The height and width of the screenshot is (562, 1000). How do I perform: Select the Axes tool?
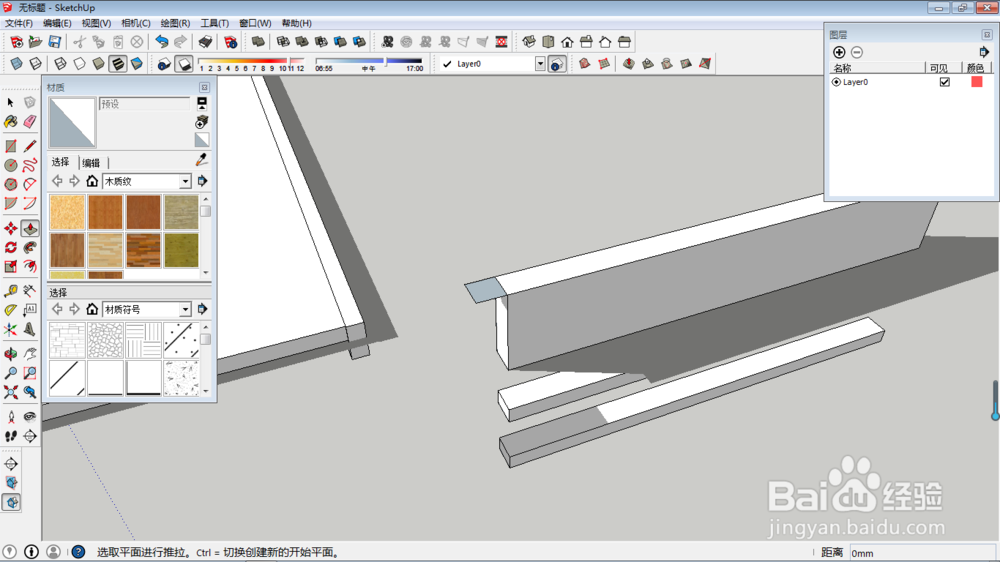click(x=10, y=329)
